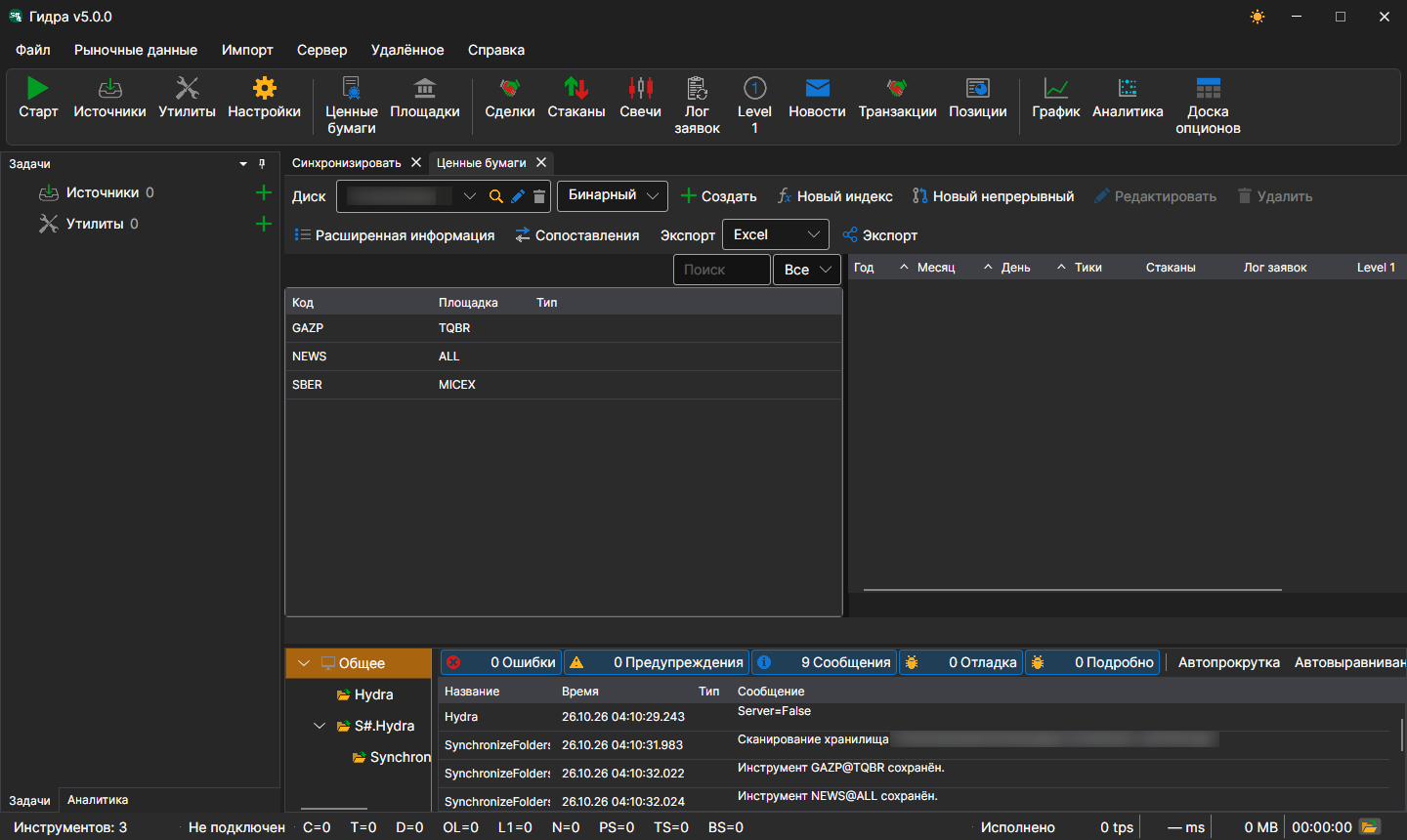Switch to the Синхронизировать tab
This screenshot has width=1407, height=840.
coord(347,163)
